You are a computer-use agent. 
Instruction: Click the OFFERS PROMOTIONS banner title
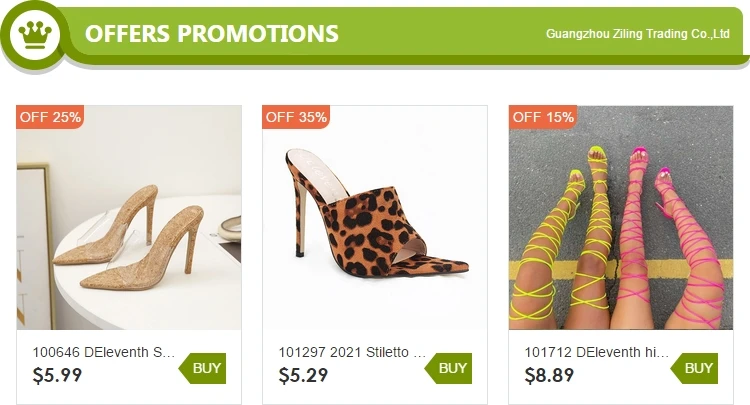(x=211, y=33)
